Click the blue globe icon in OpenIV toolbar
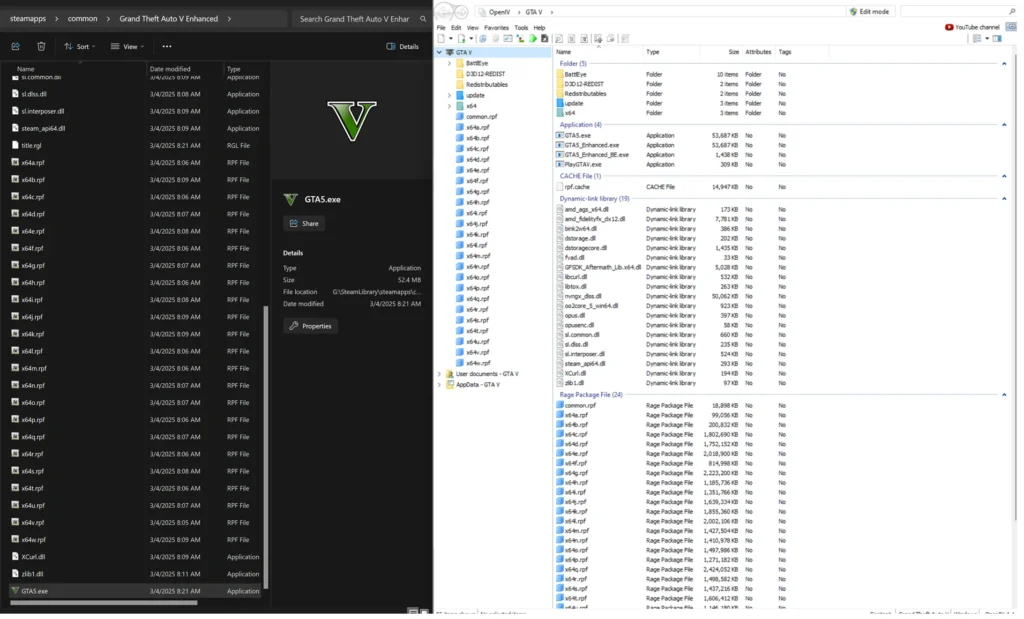 point(483,39)
